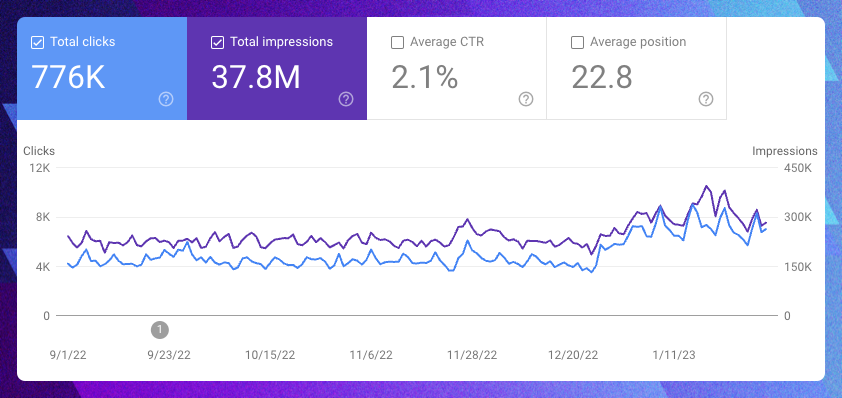Open help icon on Total impressions card

346,99
